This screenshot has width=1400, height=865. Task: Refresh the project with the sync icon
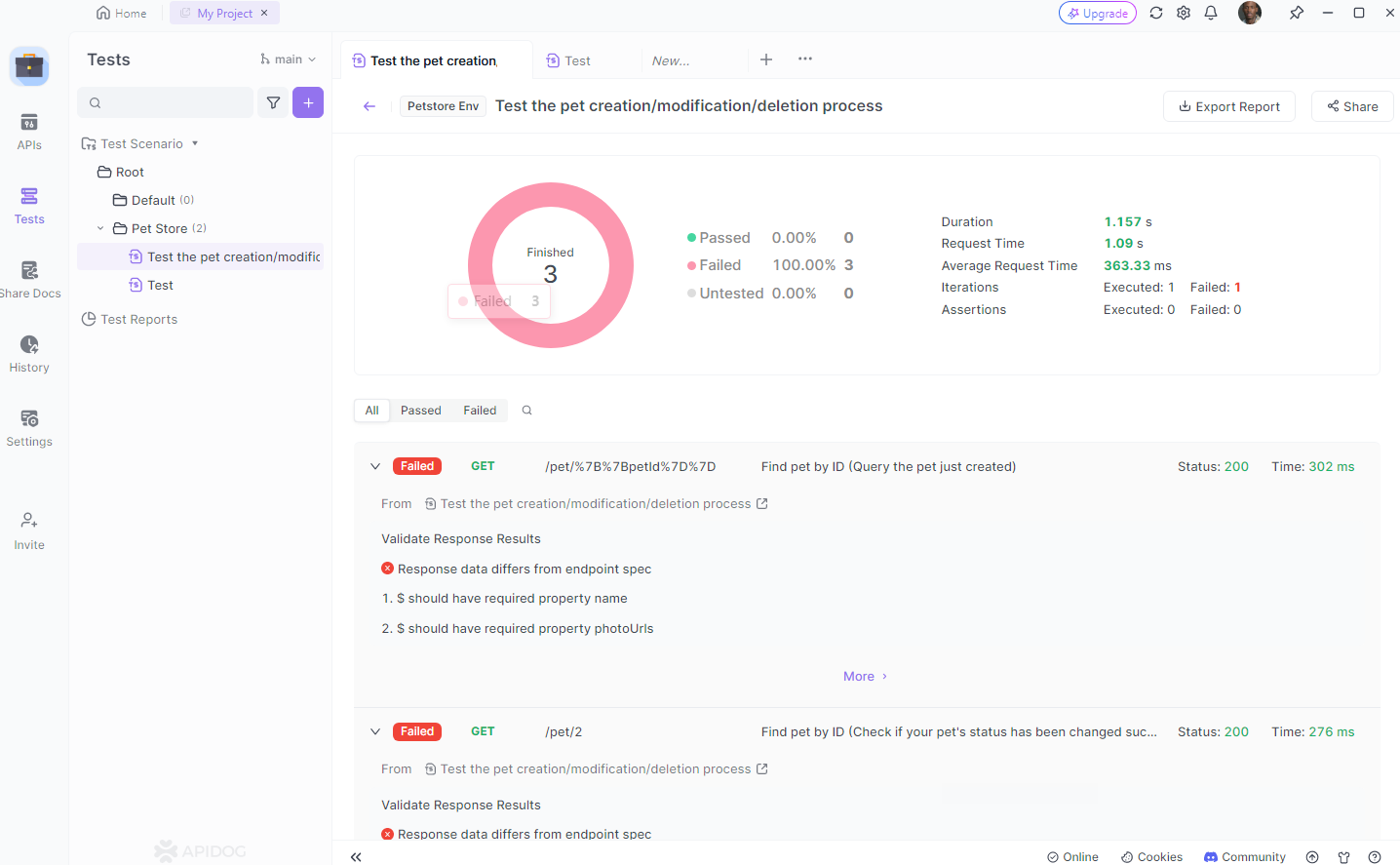(1156, 13)
